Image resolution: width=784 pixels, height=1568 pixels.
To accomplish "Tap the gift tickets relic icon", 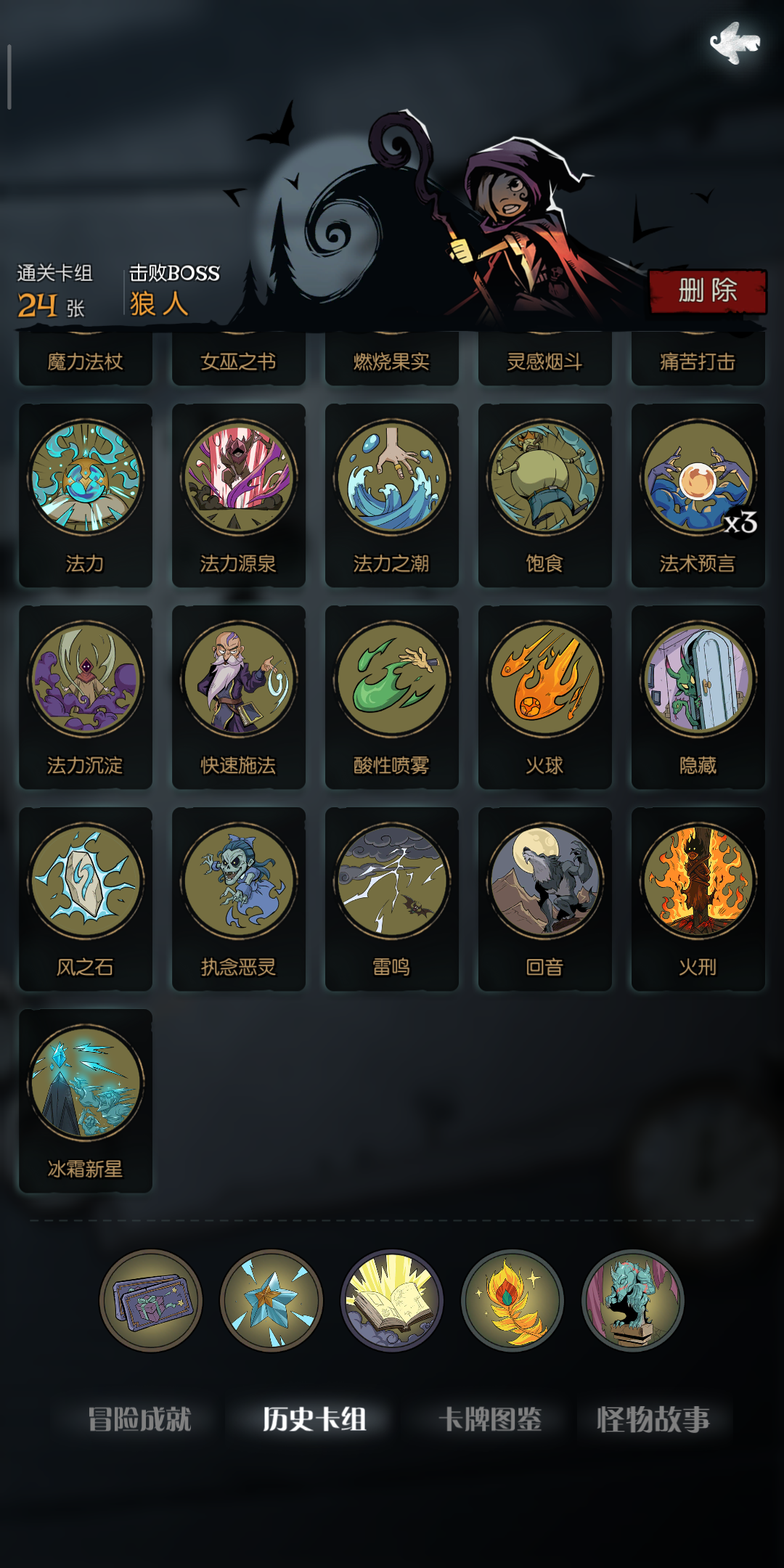I will (151, 1300).
